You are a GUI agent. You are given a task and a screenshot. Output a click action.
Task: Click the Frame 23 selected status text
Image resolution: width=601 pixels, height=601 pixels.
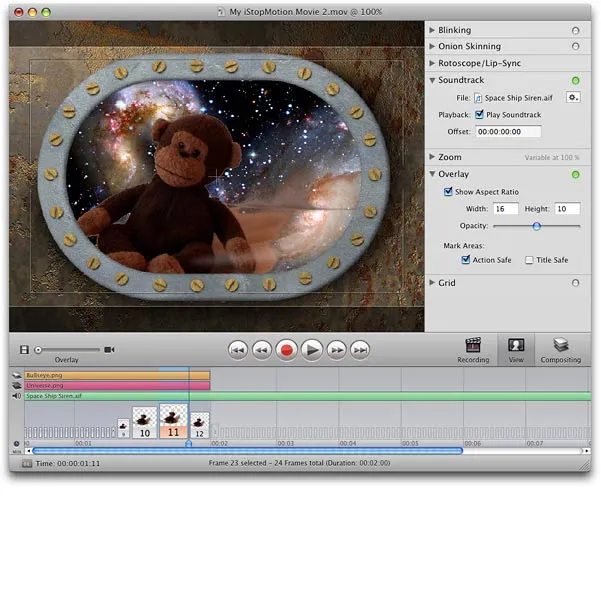point(299,463)
